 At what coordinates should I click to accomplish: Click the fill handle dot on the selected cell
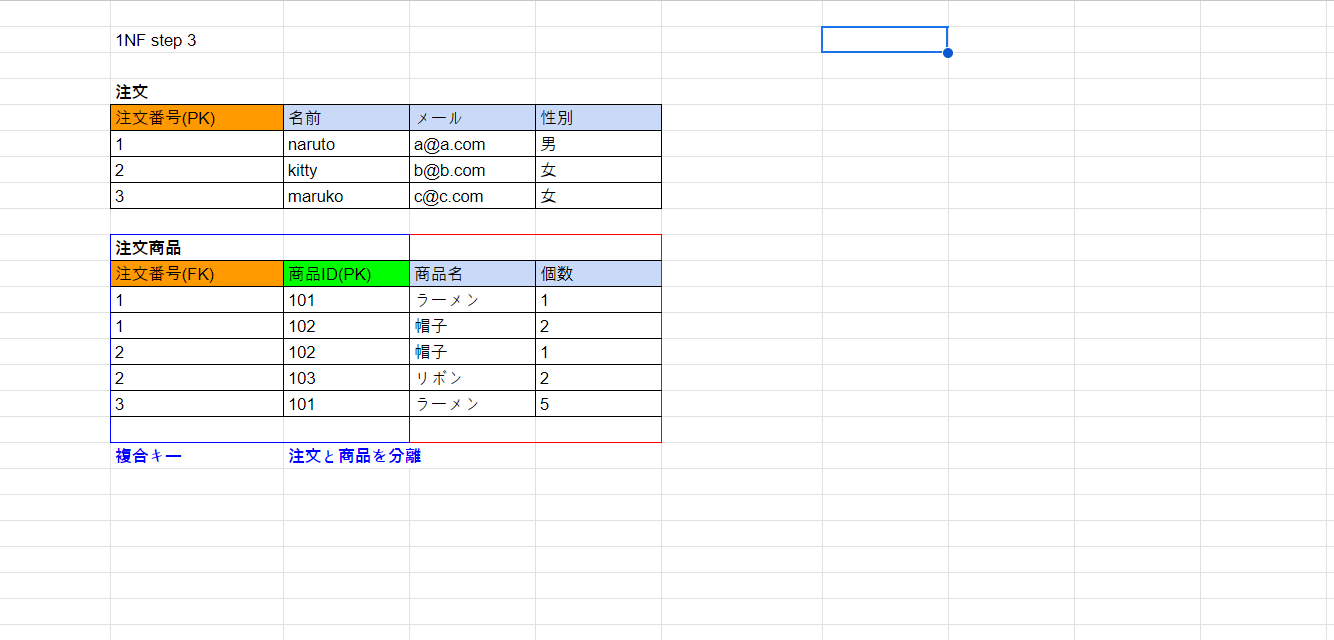(947, 52)
